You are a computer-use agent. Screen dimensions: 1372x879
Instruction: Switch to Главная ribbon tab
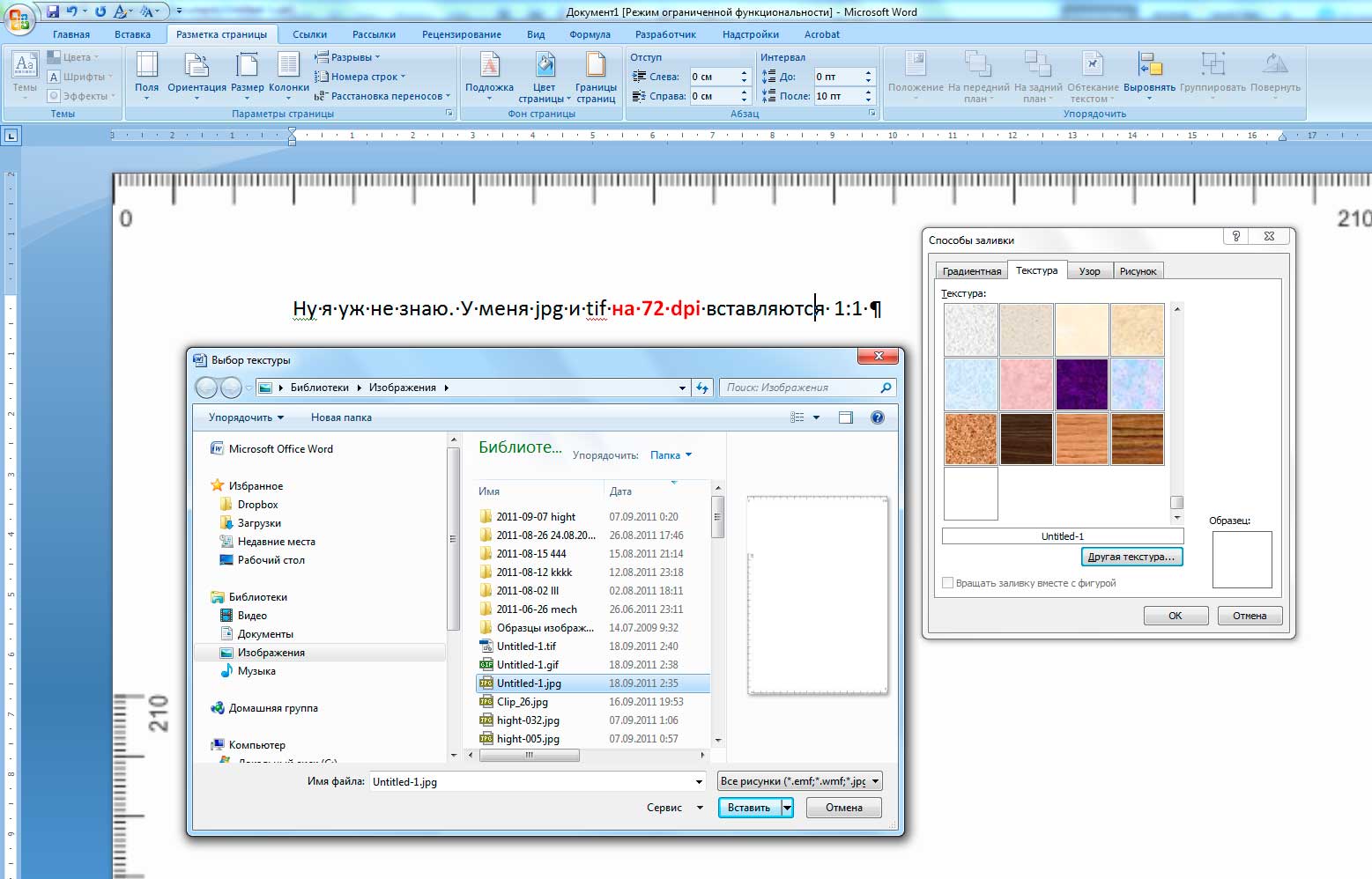tap(71, 34)
